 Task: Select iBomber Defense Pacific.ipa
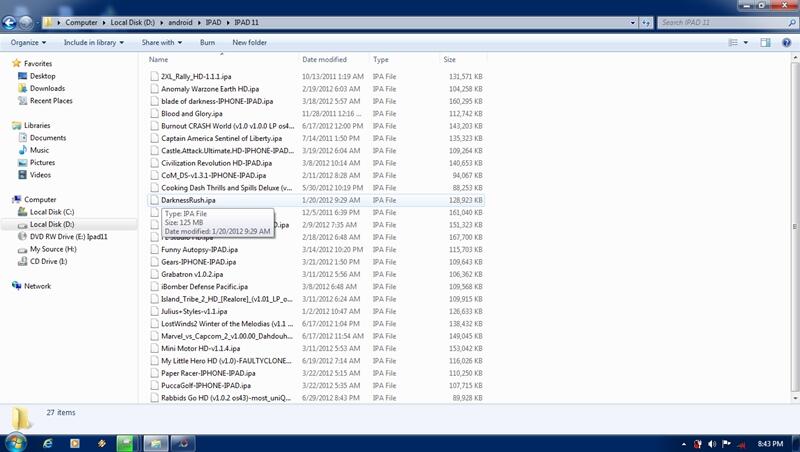coord(204,287)
